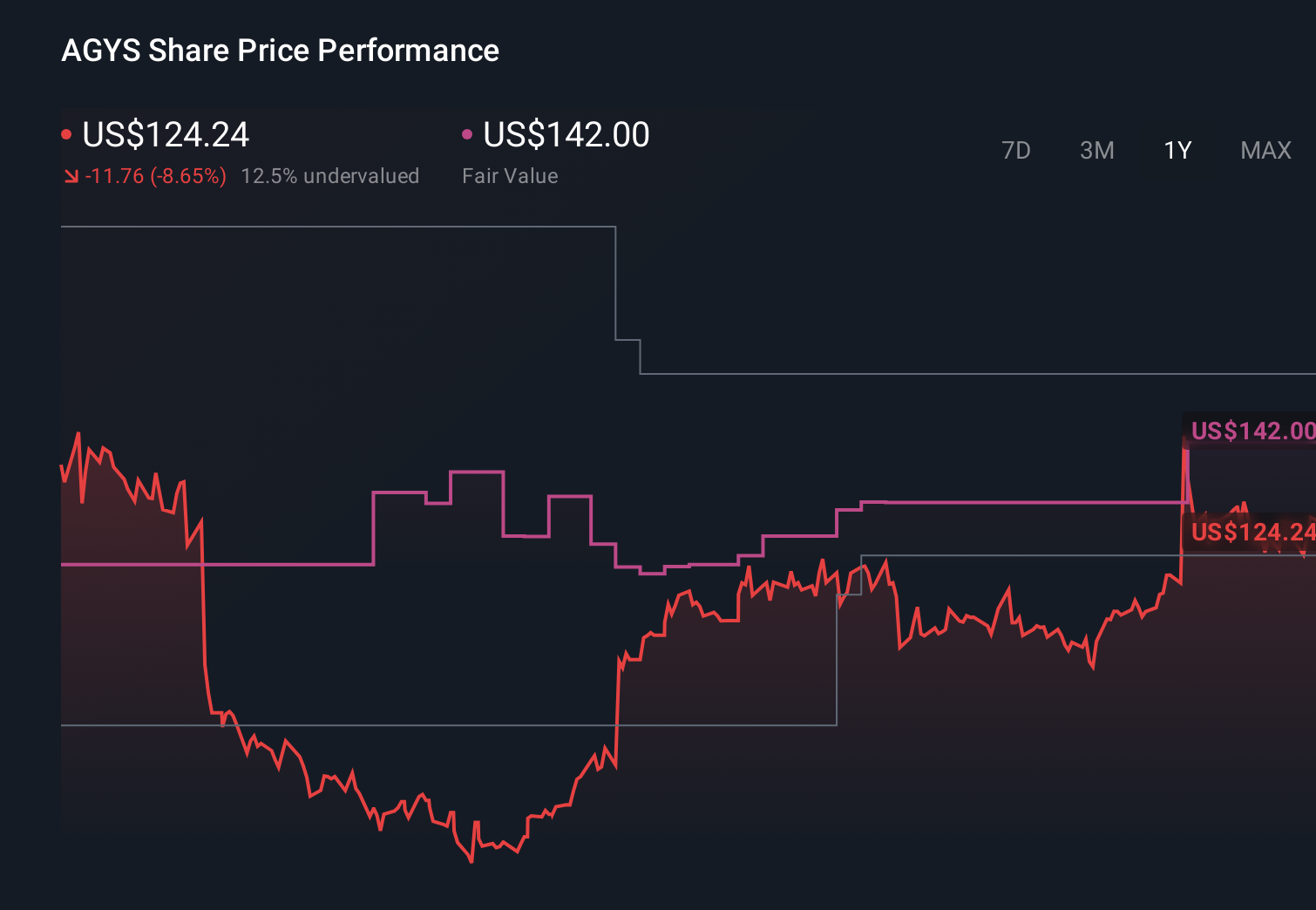Toggle display of the undervalued band
The height and width of the screenshot is (910, 1316).
pos(331,175)
